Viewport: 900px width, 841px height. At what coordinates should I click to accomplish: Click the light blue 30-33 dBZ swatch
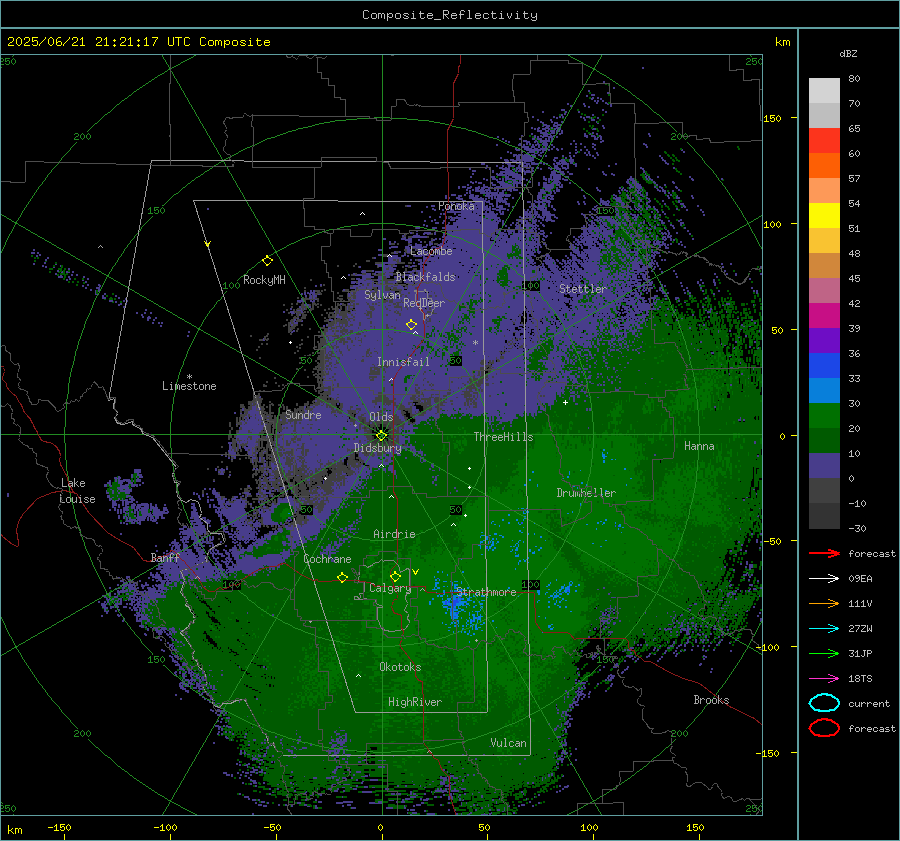pos(824,390)
